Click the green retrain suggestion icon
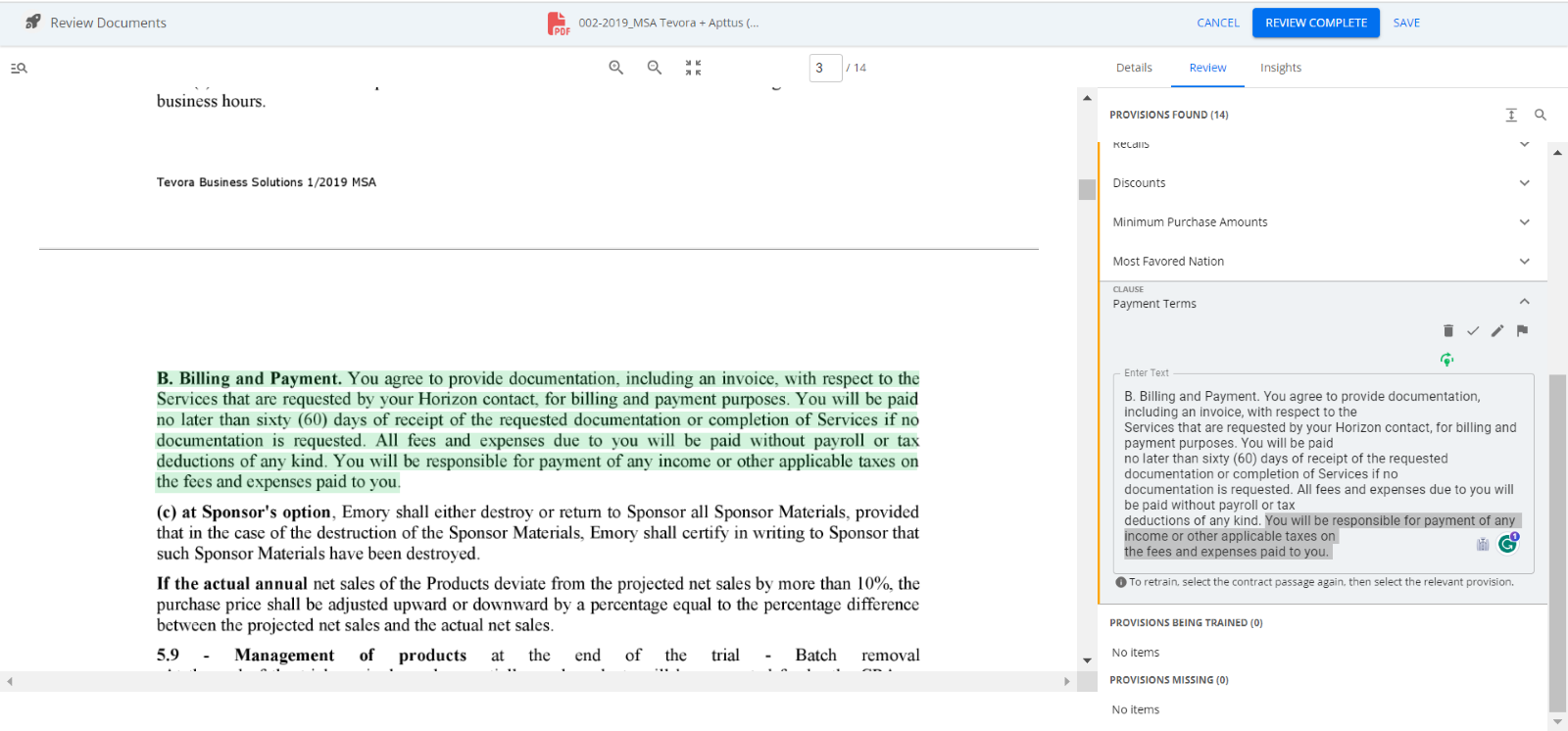Screen dimensions: 1568x731 coord(1446,360)
